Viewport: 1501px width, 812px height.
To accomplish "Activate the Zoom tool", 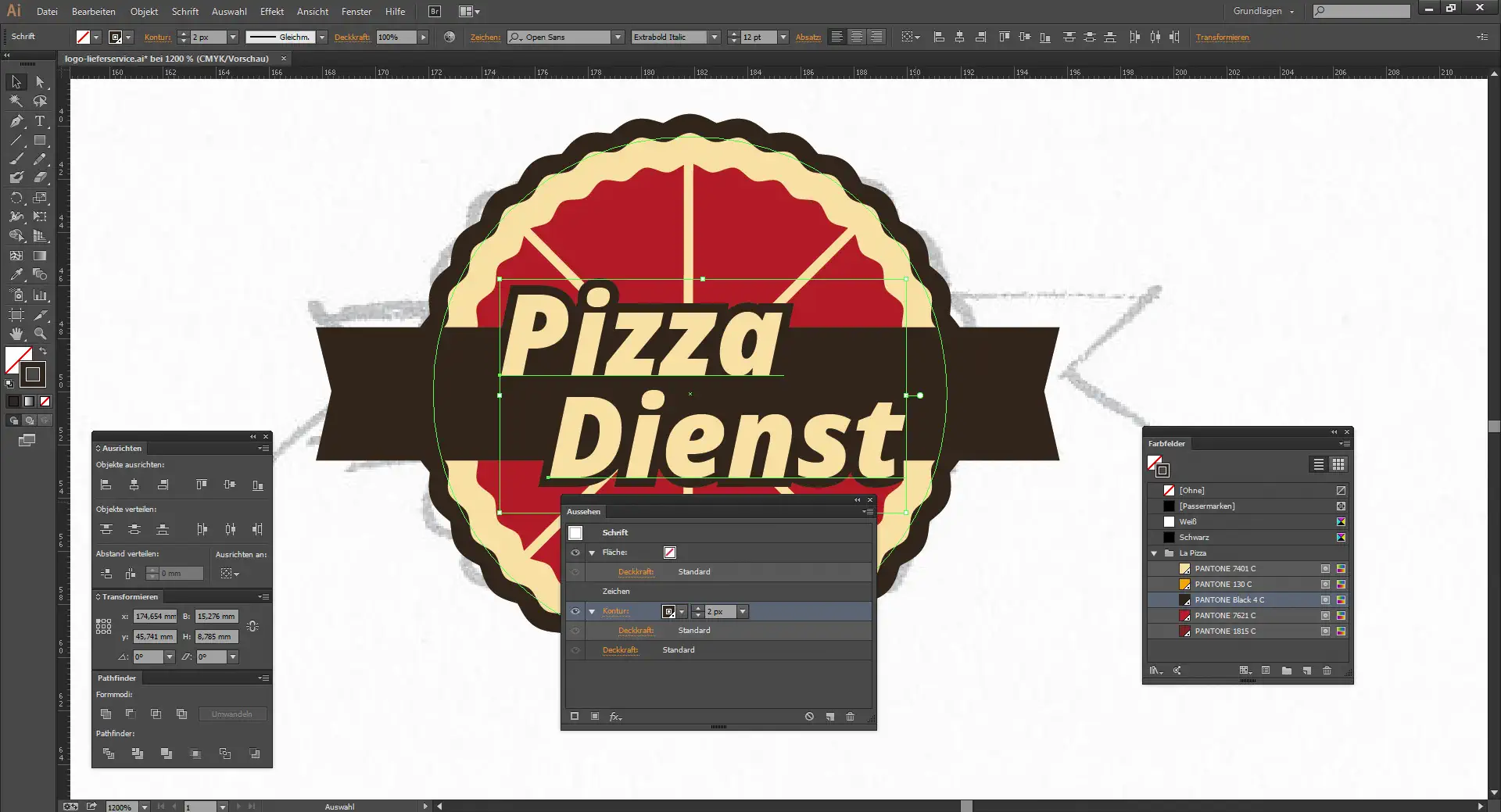I will (39, 332).
